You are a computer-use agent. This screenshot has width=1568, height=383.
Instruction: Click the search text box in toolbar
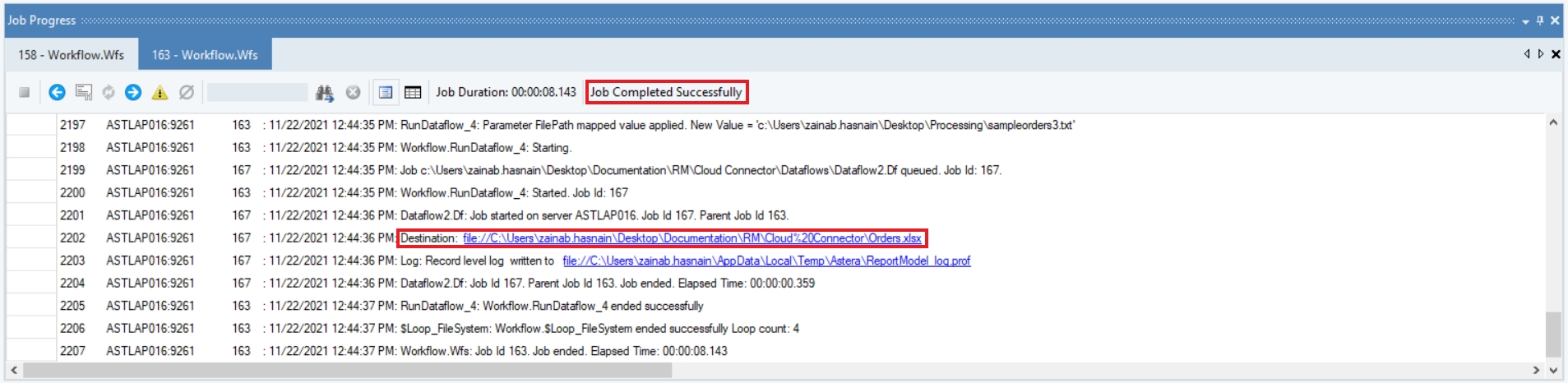pos(257,93)
